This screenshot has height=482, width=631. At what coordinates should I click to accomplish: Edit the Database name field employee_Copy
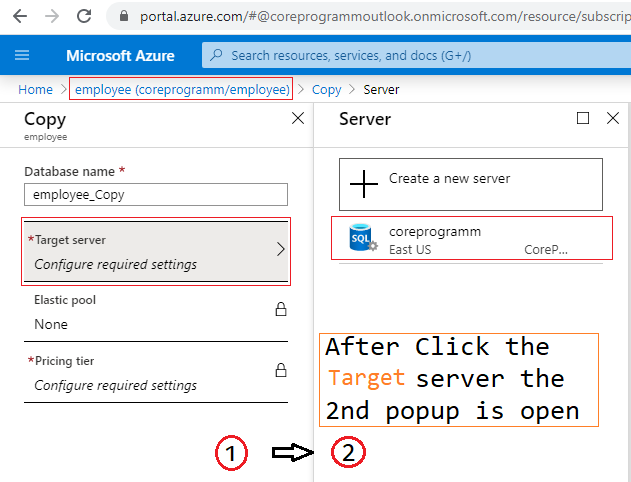[156, 195]
